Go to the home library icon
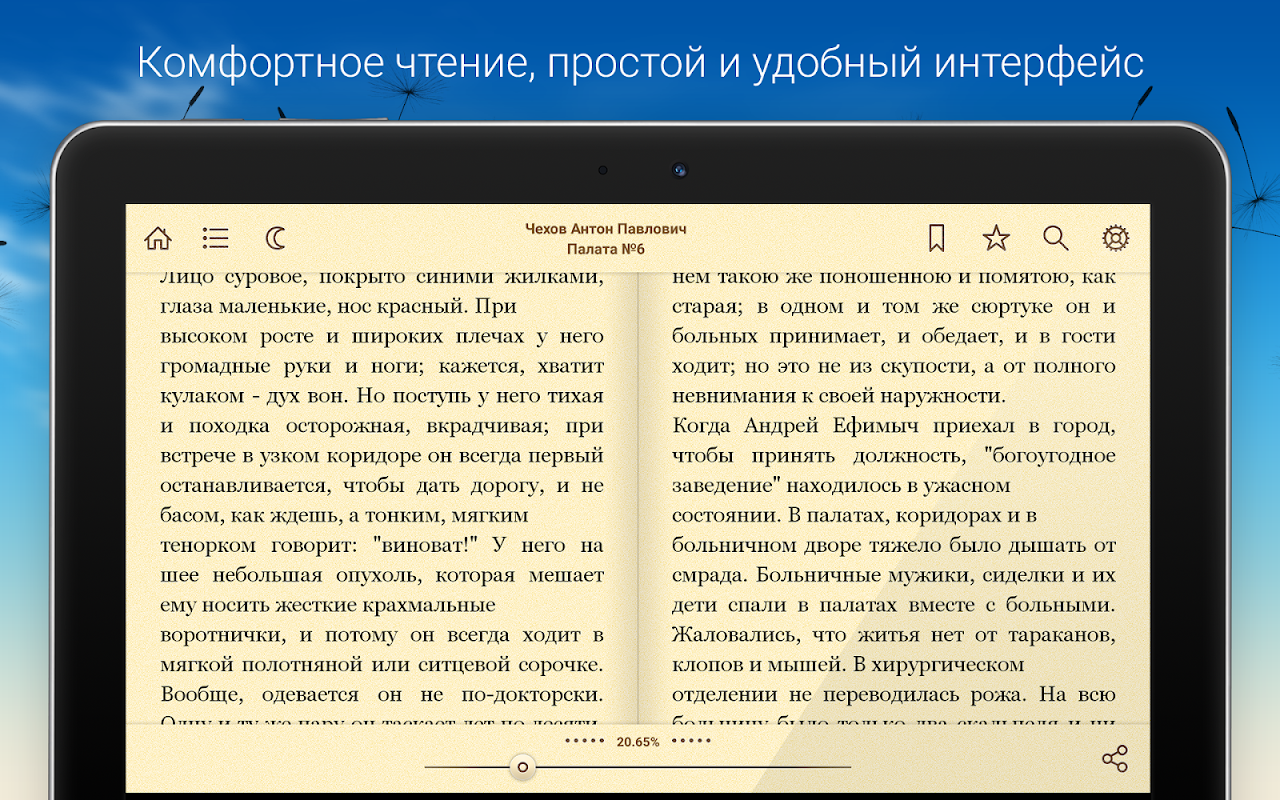Image resolution: width=1280 pixels, height=800 pixels. click(158, 238)
